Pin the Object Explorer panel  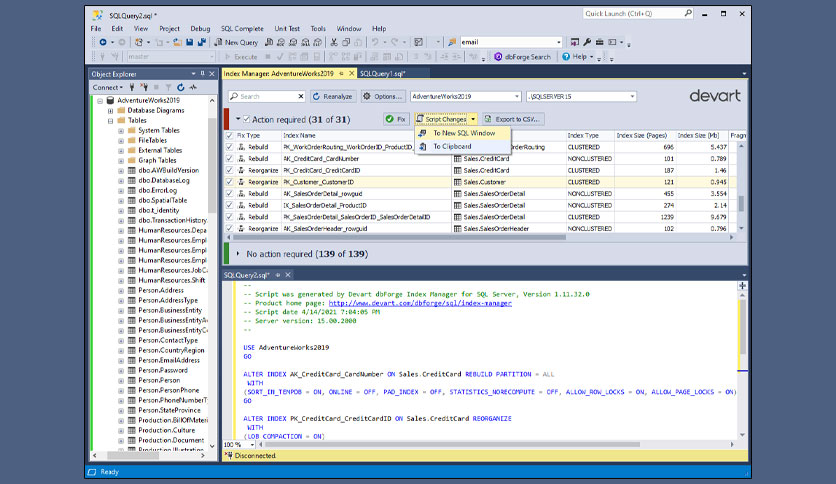pyautogui.click(x=203, y=74)
